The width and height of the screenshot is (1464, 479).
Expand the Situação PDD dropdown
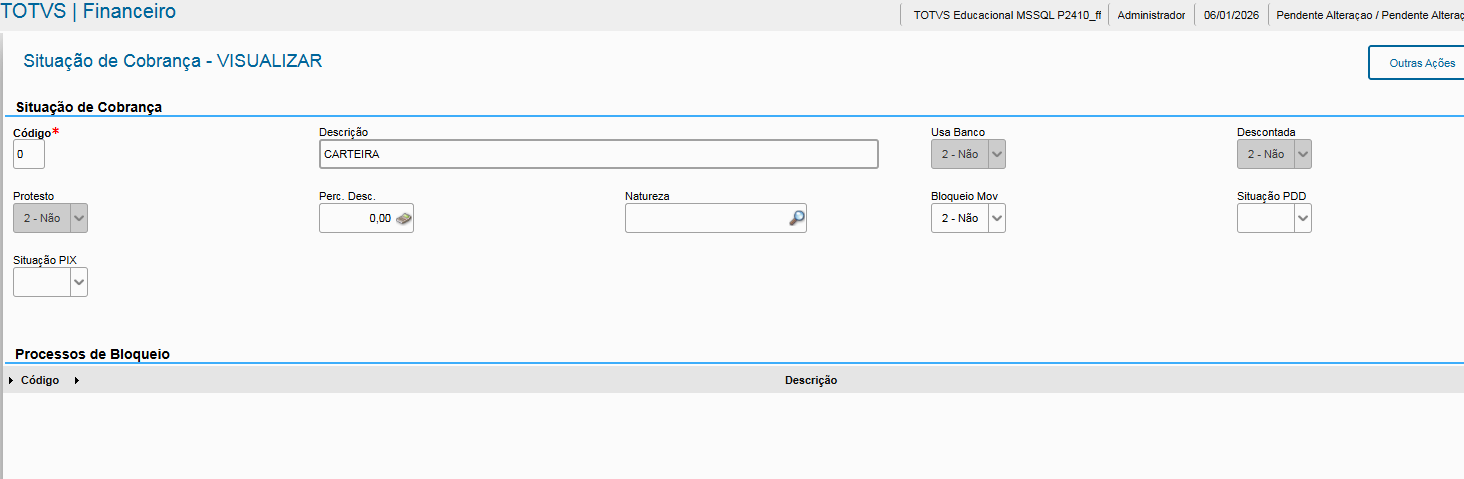point(1302,218)
